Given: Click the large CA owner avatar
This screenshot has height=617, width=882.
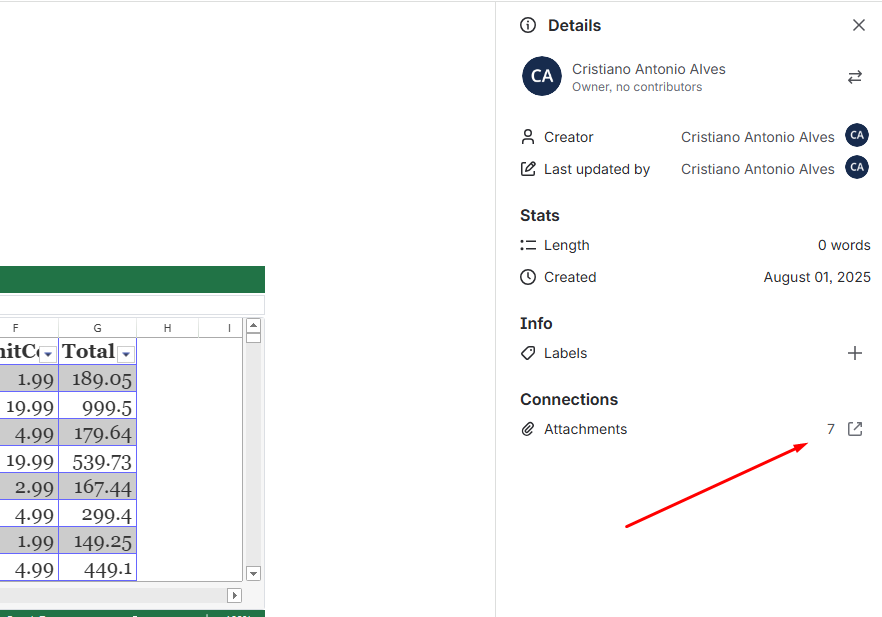Looking at the screenshot, I should point(542,76).
